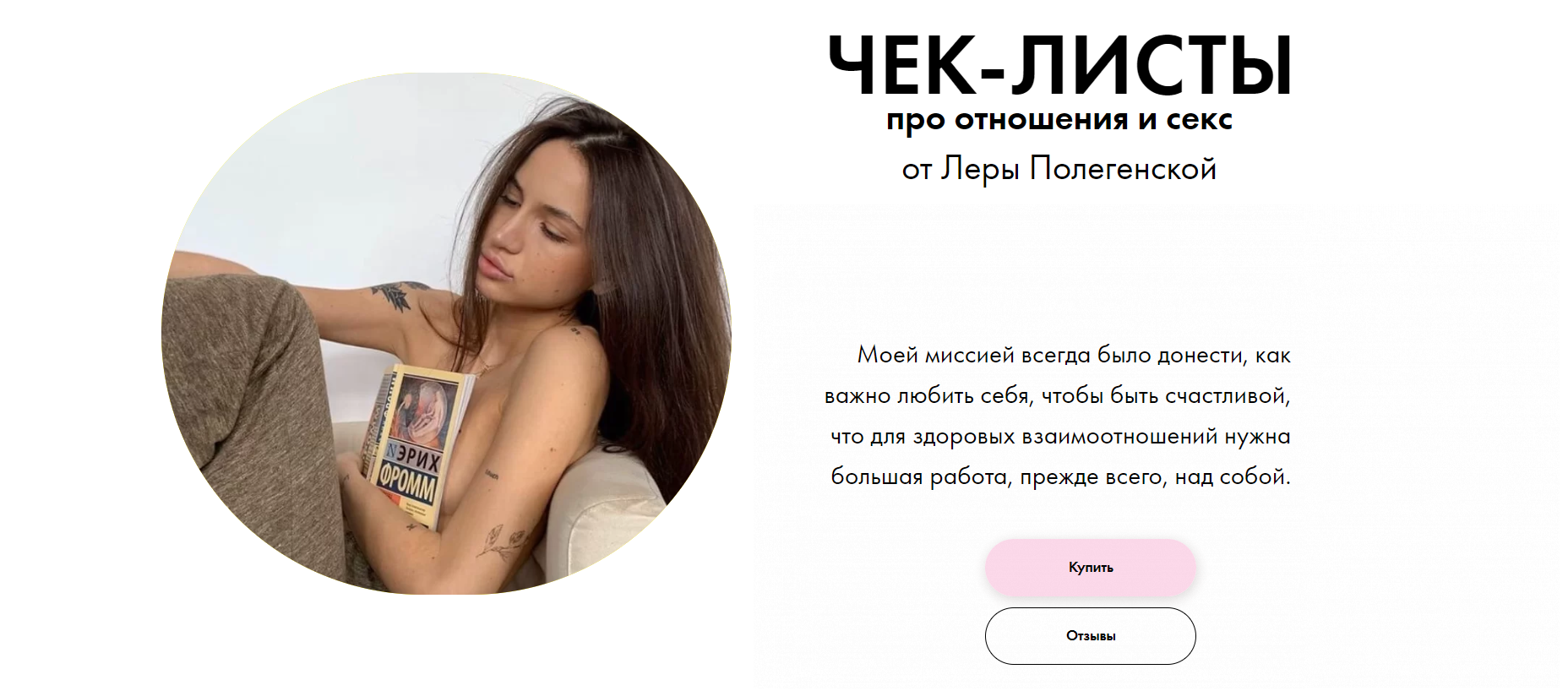
Task: Select the subtitle про отношения и секс
Action: (1059, 120)
